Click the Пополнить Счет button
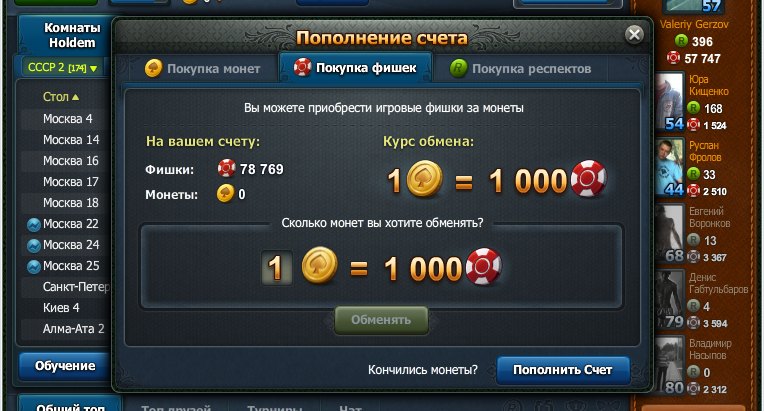Viewport: 764px width, 411px height. [563, 370]
